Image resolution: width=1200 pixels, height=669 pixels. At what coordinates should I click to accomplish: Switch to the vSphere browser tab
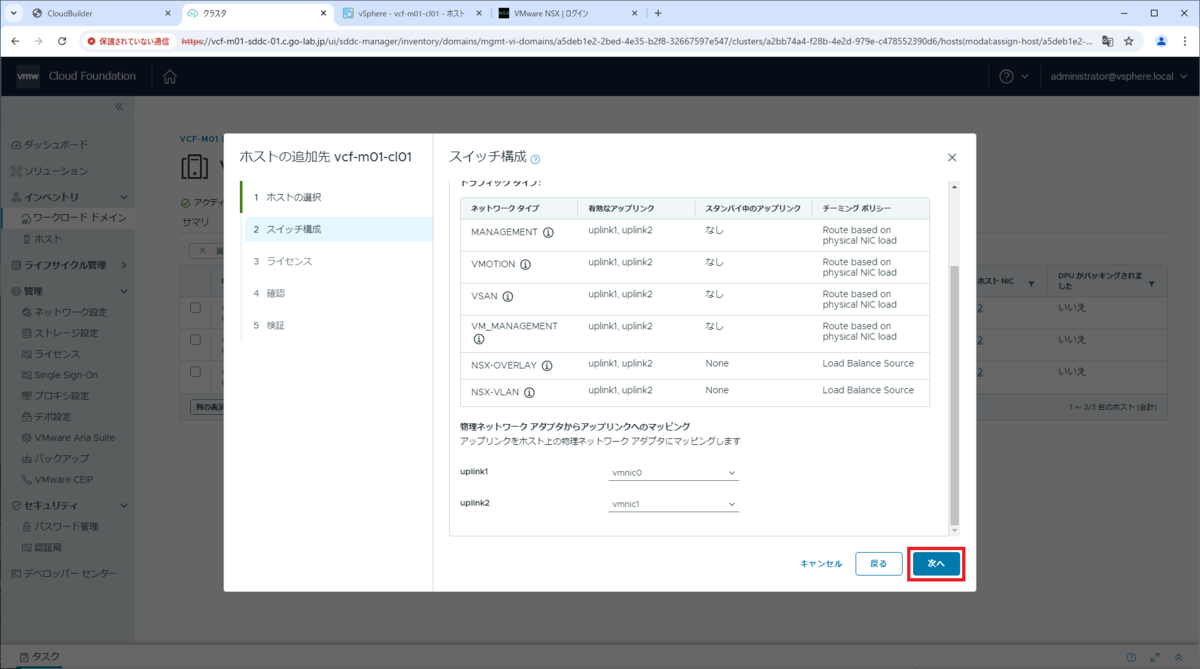click(410, 13)
